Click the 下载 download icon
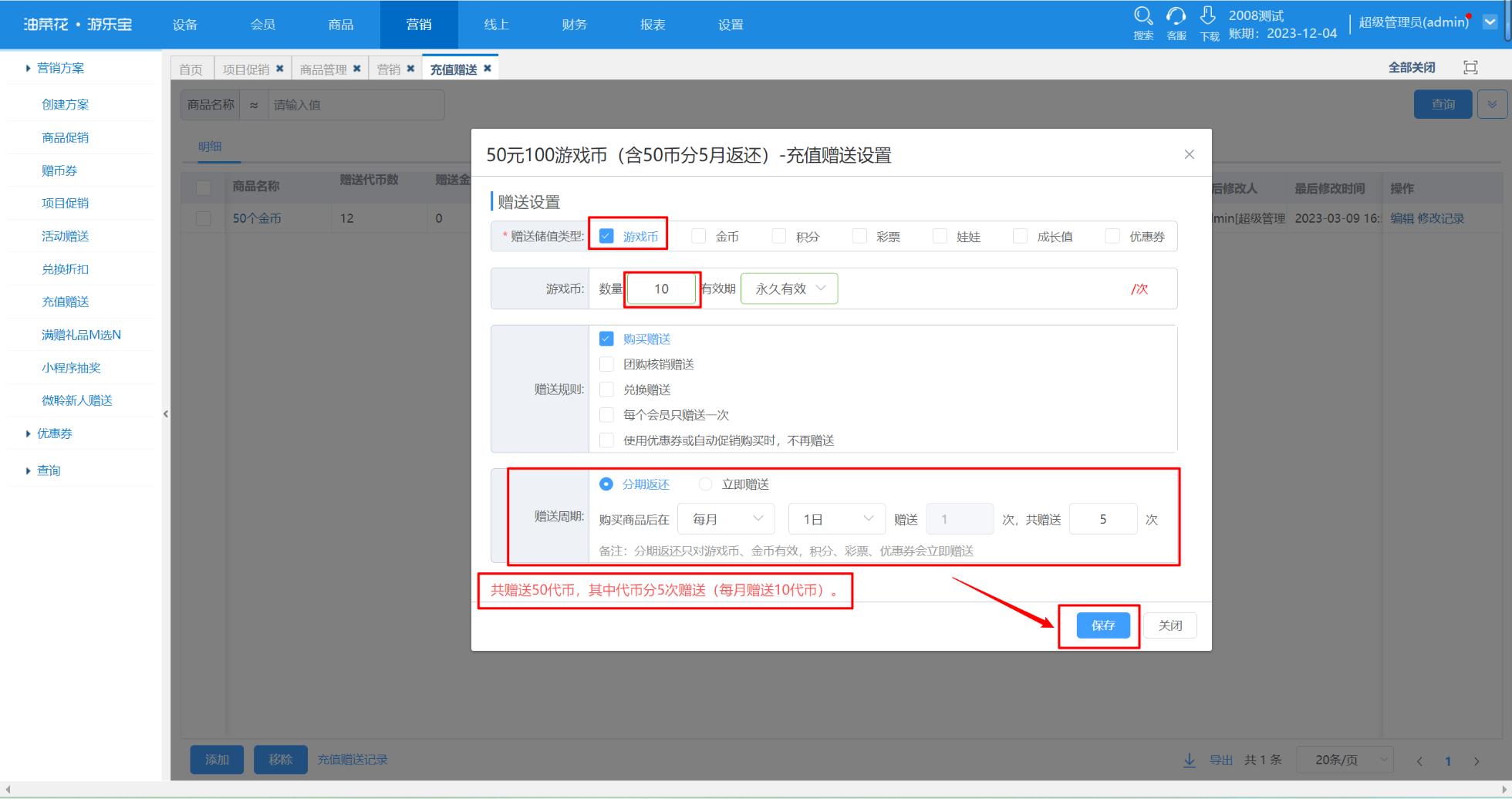Viewport: 1512px width, 799px height. click(1208, 15)
